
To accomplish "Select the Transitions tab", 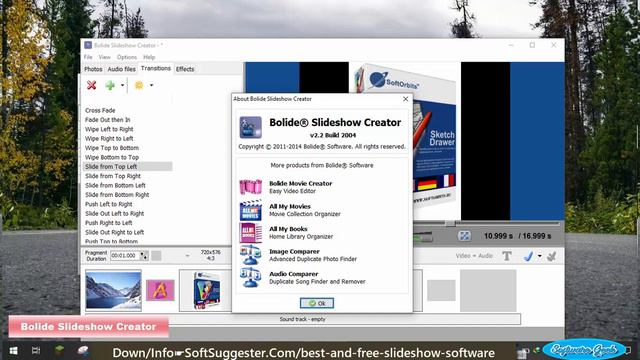I will tap(156, 69).
